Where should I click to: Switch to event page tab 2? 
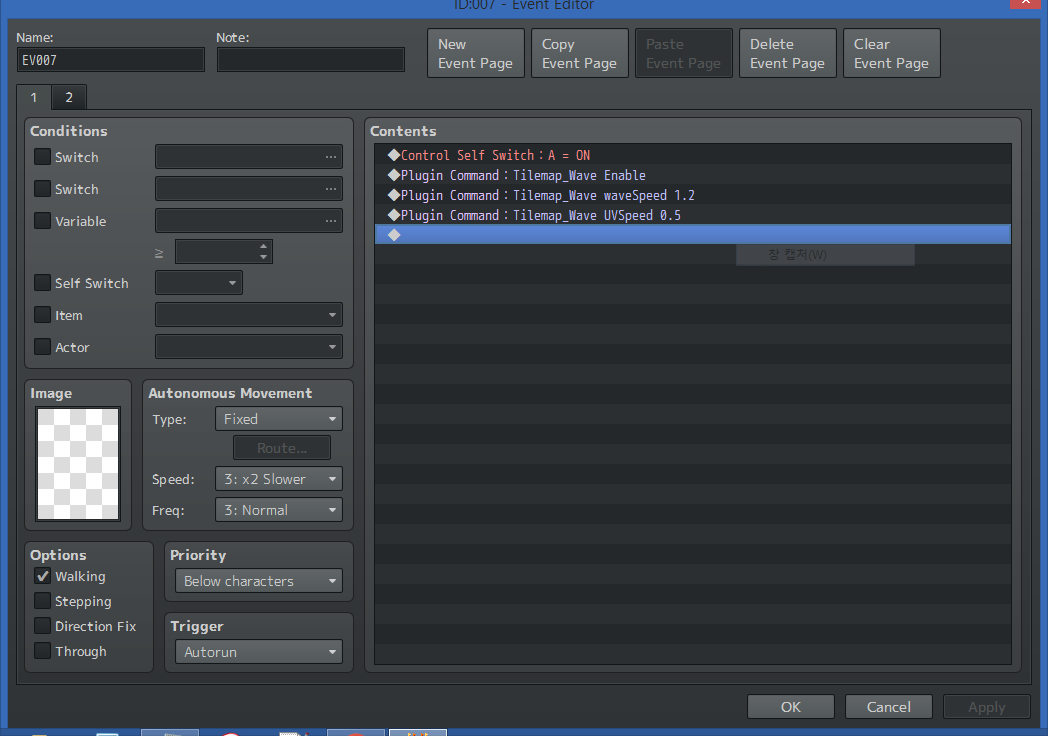pyautogui.click(x=69, y=98)
